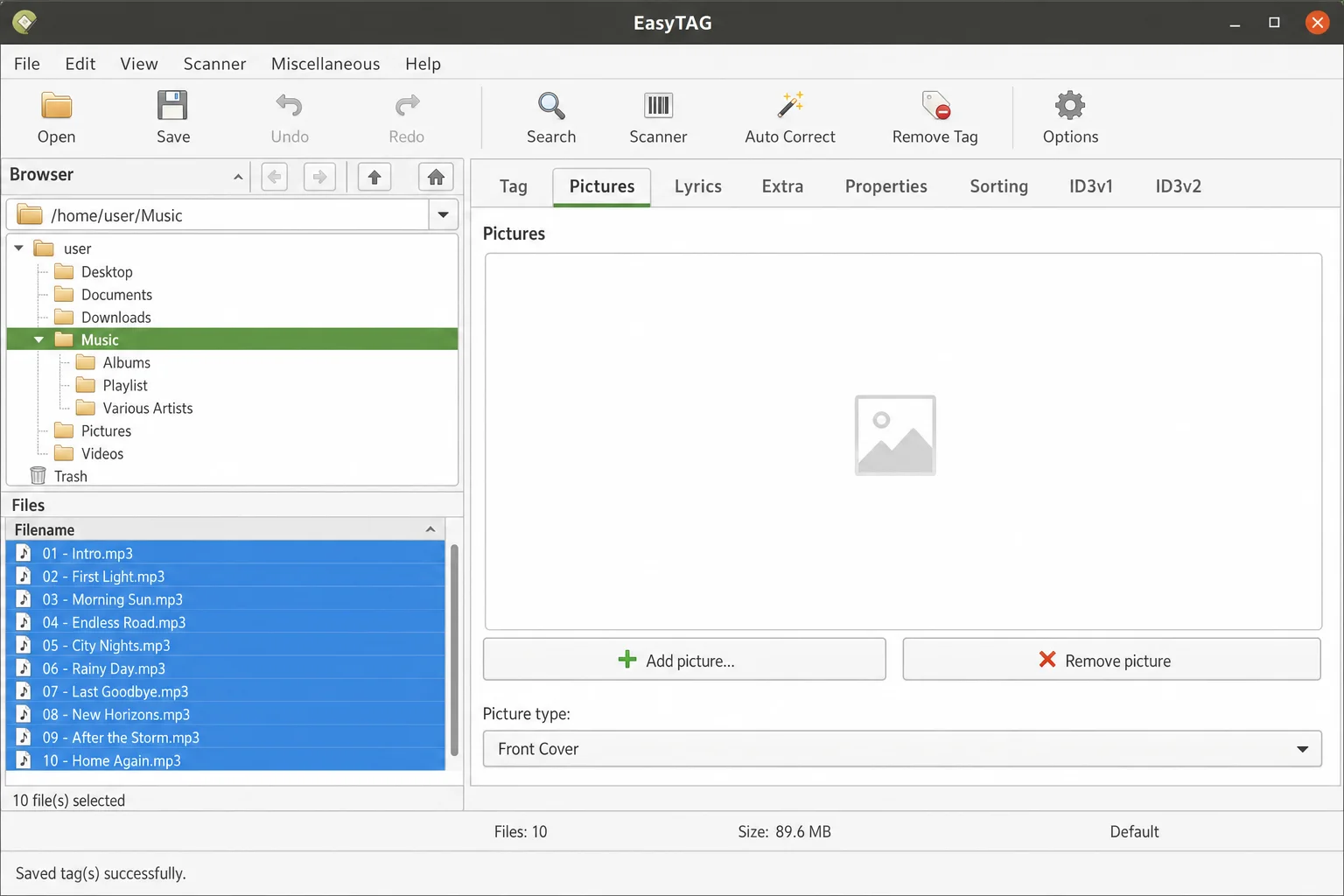1344x896 pixels.
Task: Click the Filename column header
Action: [x=226, y=529]
